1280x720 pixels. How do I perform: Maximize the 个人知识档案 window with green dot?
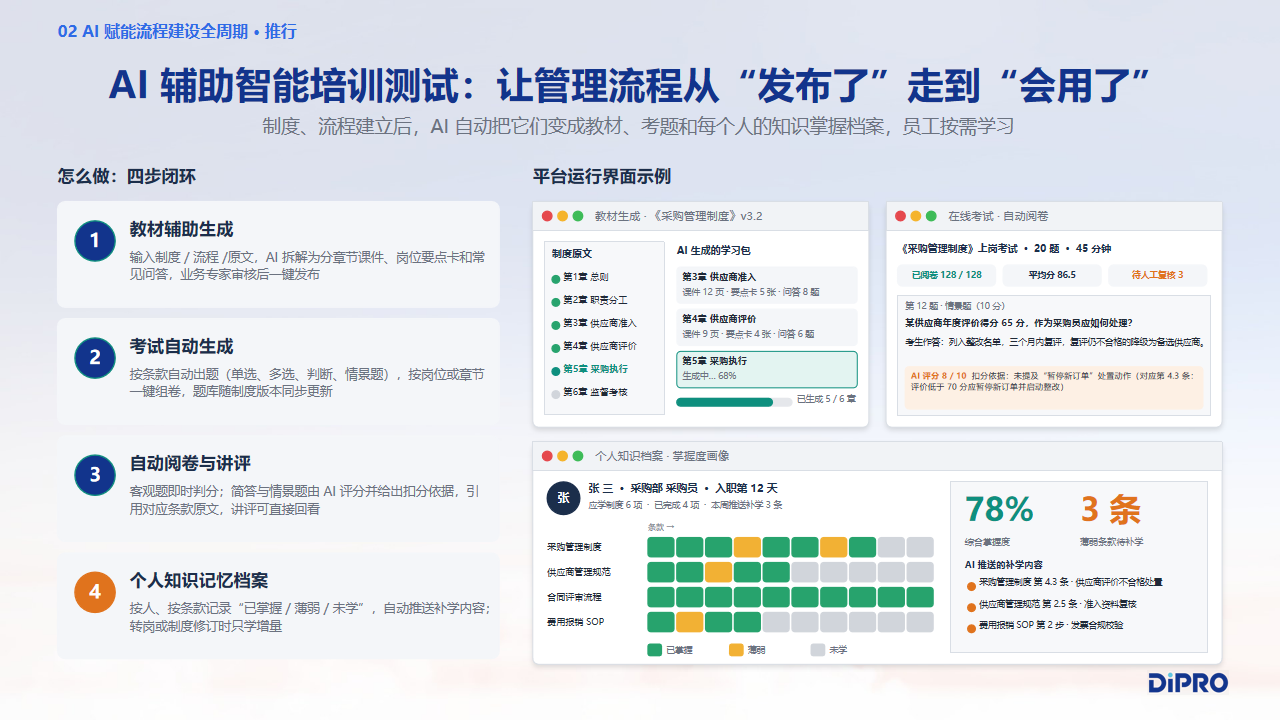[x=578, y=456]
